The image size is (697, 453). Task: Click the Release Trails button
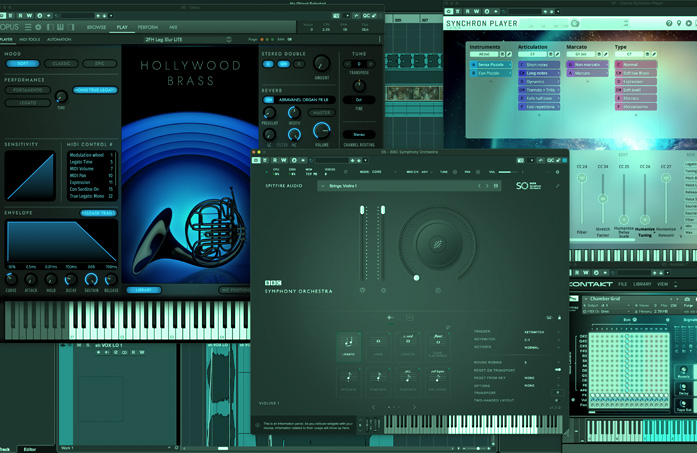[x=99, y=213]
